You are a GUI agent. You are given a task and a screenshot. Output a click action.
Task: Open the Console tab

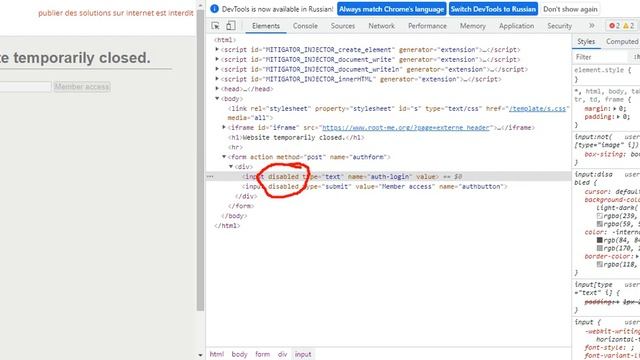[x=305, y=26]
